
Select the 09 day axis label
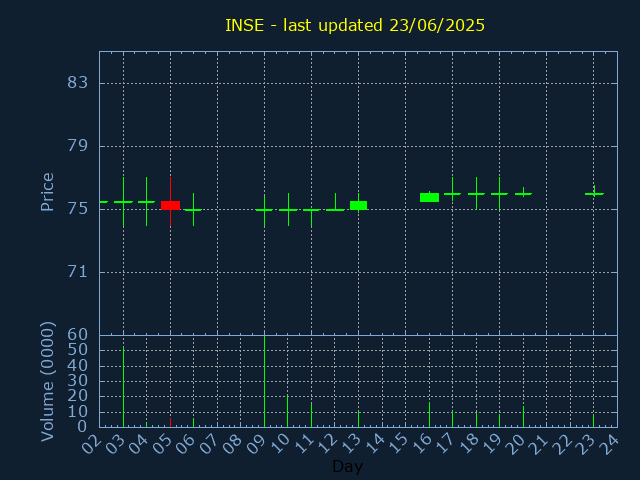256,444
